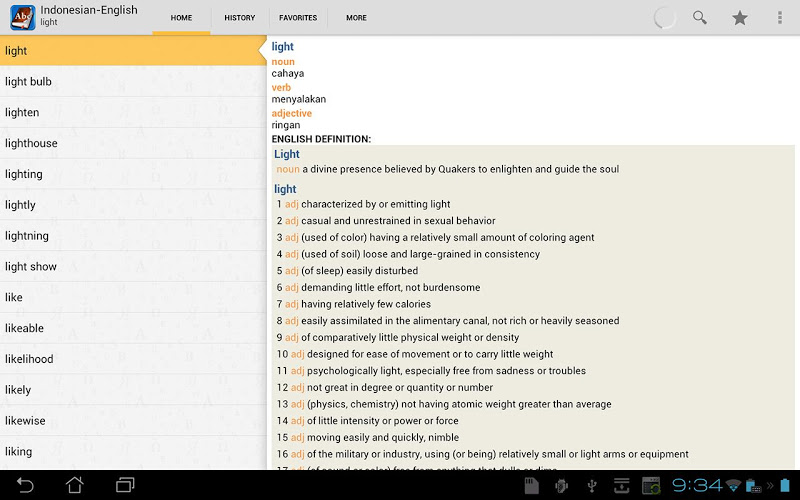Open the three-dot overflow menu
The width and height of the screenshot is (800, 500).
point(780,18)
